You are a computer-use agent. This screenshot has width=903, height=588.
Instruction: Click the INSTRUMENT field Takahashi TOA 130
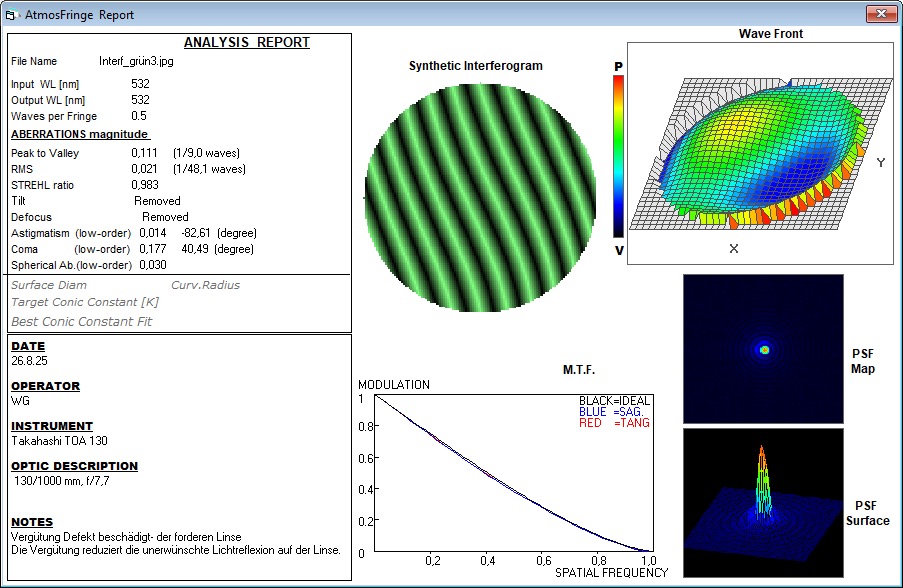click(x=59, y=441)
